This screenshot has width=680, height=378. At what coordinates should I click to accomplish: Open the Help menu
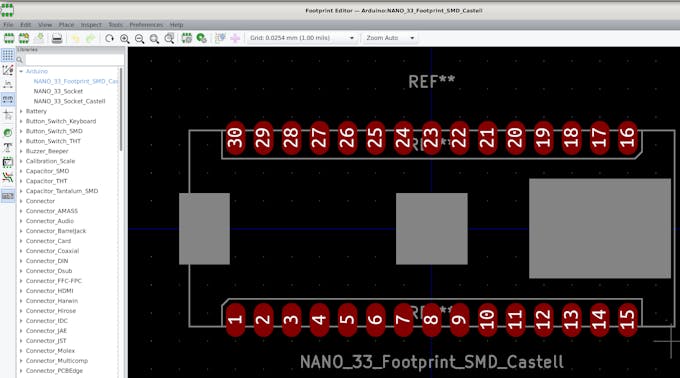coord(177,25)
